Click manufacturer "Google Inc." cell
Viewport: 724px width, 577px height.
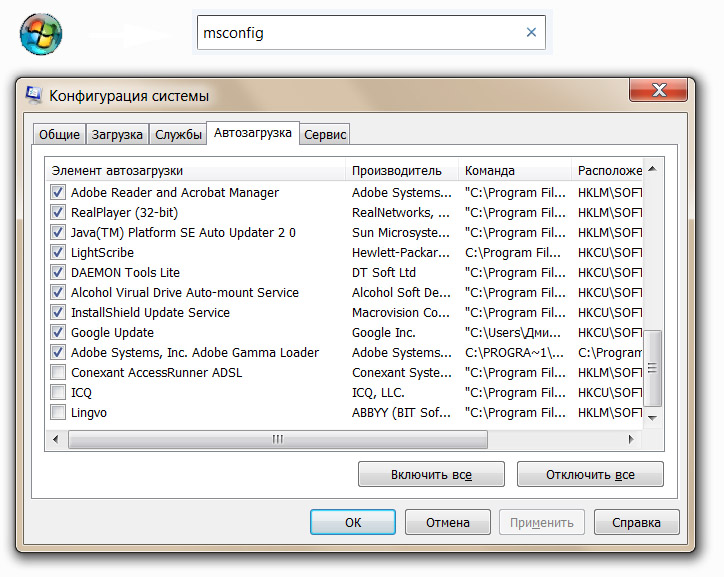click(x=383, y=332)
